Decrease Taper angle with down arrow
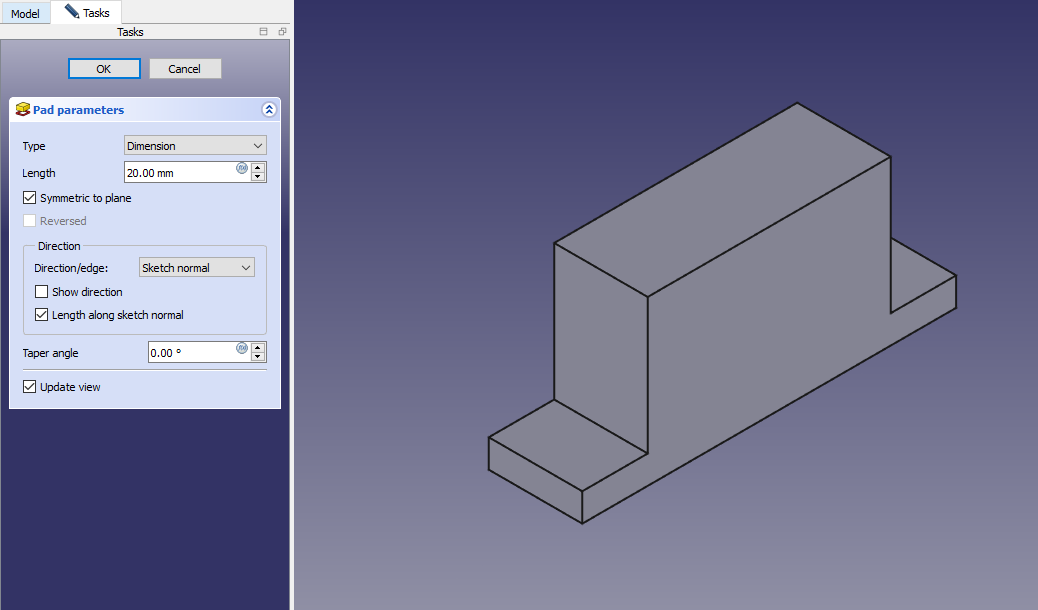This screenshot has height=610, width=1038. point(258,357)
